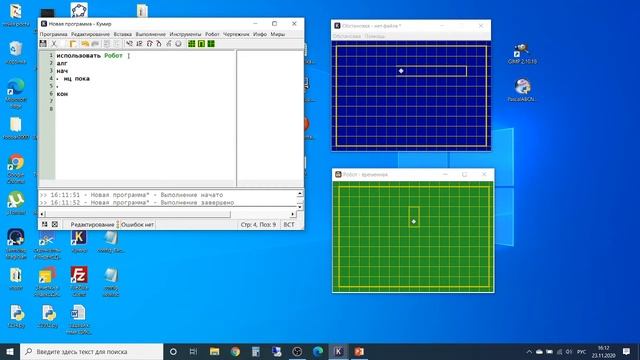640x360 pixels.
Task: Open the Выполнение menu
Action: click(x=151, y=34)
